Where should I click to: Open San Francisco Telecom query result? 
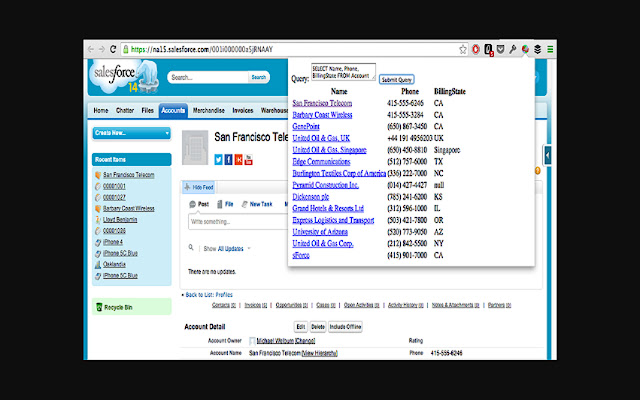[x=322, y=103]
